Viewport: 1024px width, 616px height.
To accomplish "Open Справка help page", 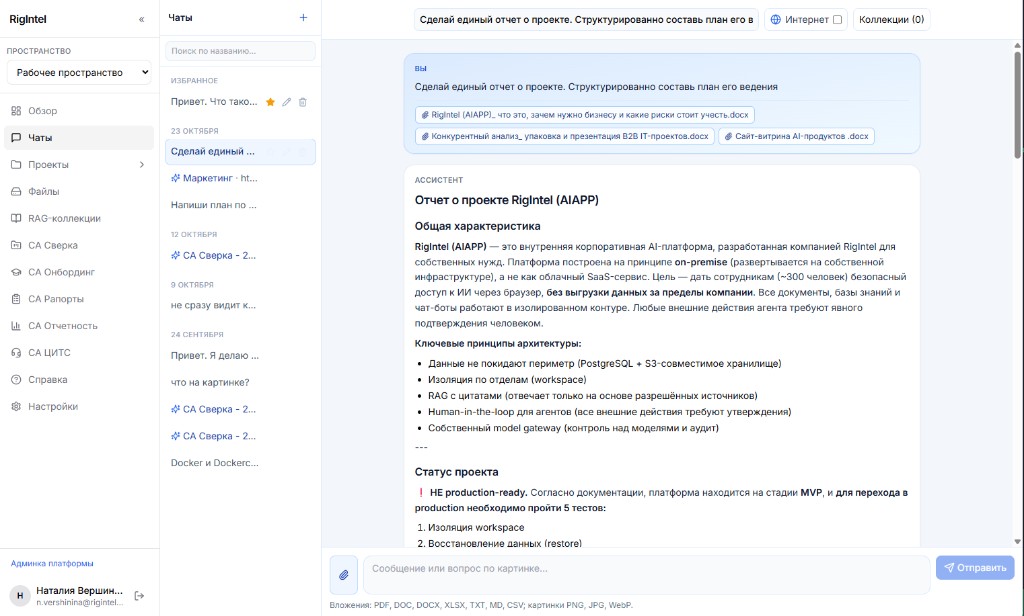I will click(x=79, y=380).
